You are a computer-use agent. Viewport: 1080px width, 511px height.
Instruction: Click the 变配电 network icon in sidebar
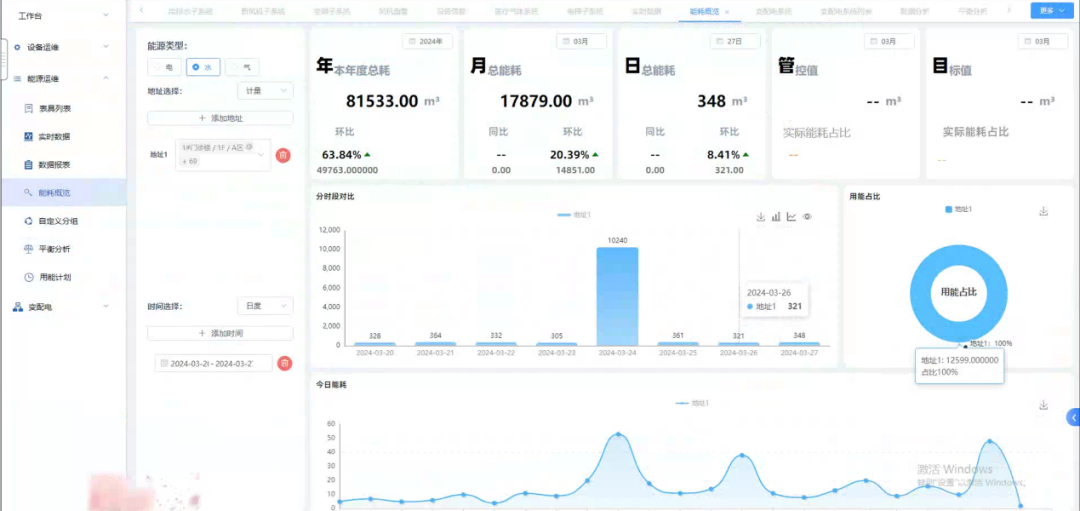click(x=18, y=306)
